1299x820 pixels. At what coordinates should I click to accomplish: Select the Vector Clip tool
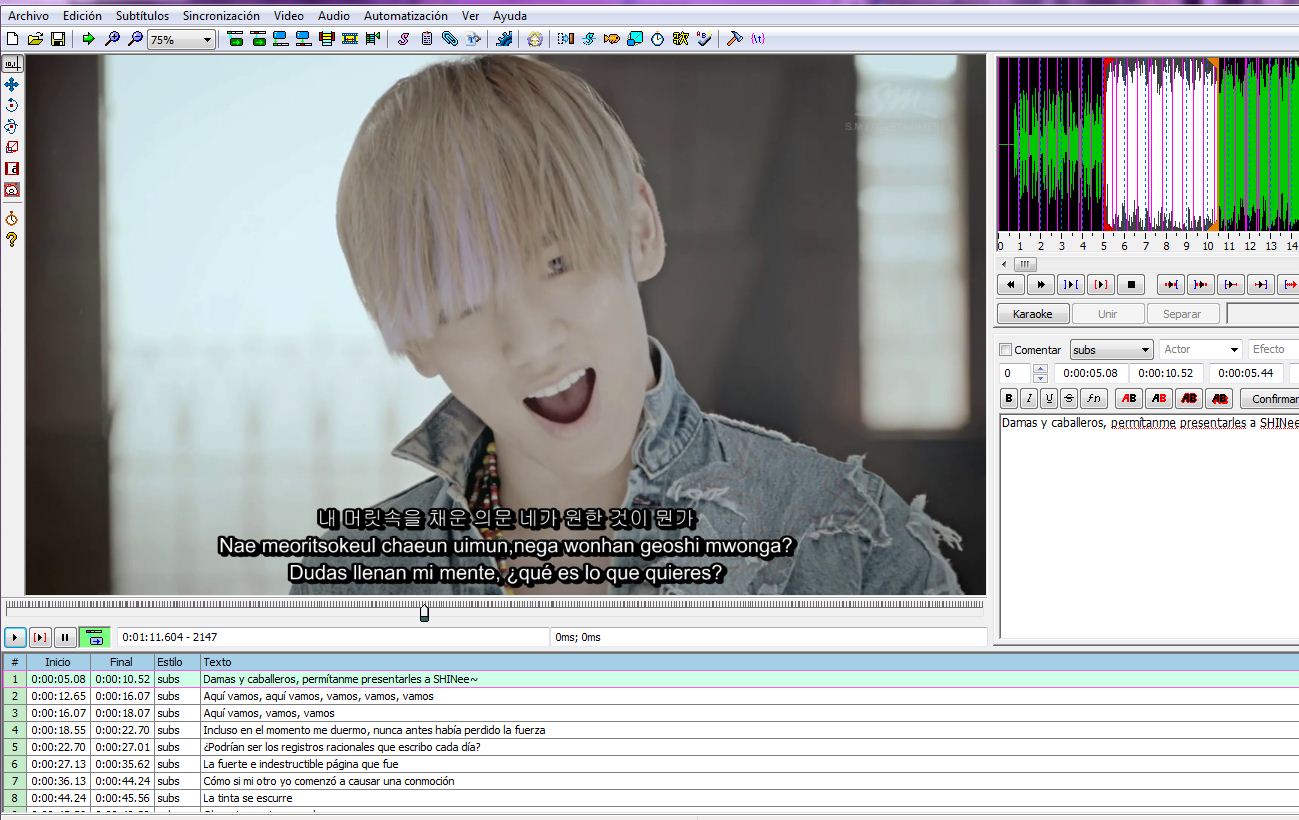click(12, 190)
